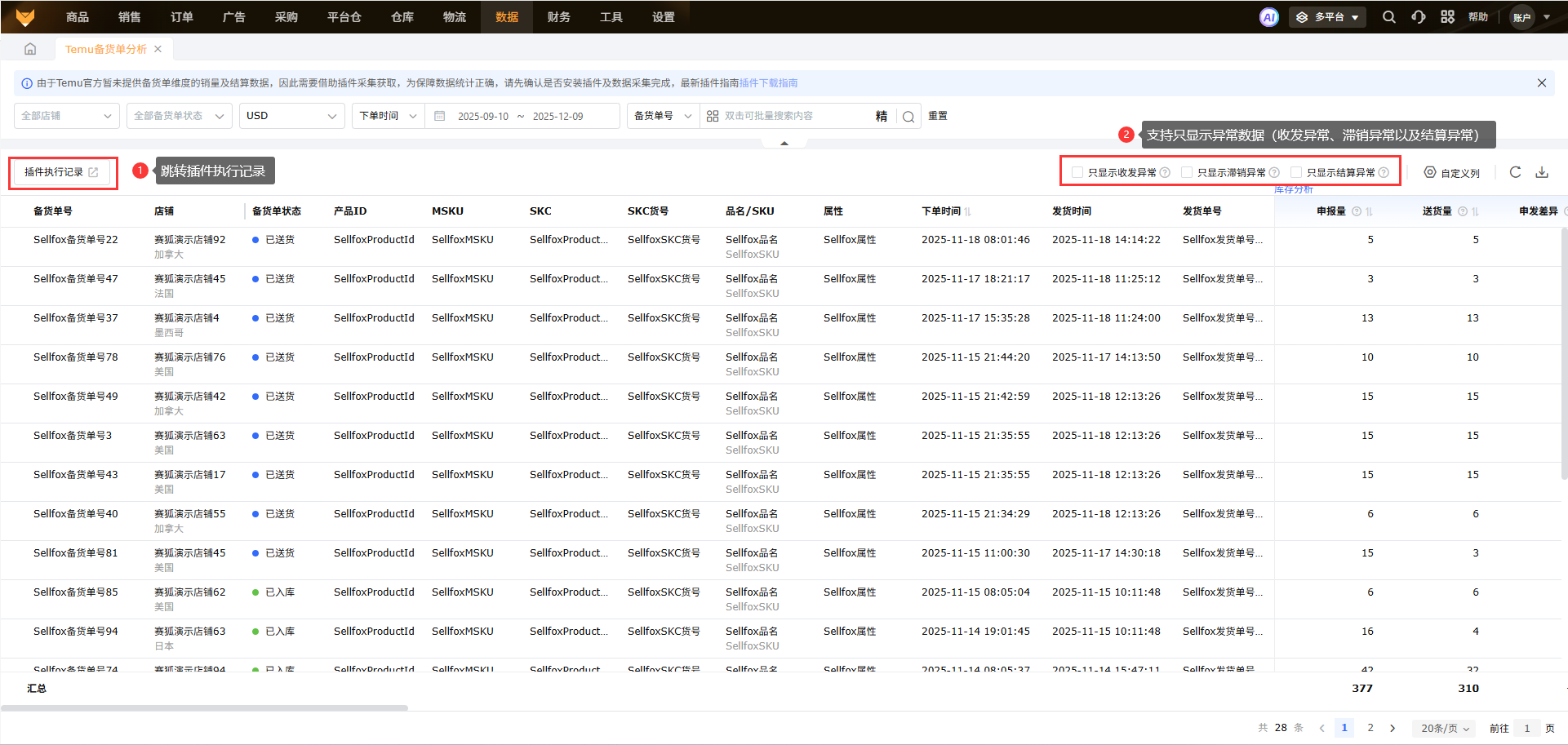Viewport: 1568px width, 745px height.
Task: Click the 插件执行记录 button
Action: [x=61, y=172]
